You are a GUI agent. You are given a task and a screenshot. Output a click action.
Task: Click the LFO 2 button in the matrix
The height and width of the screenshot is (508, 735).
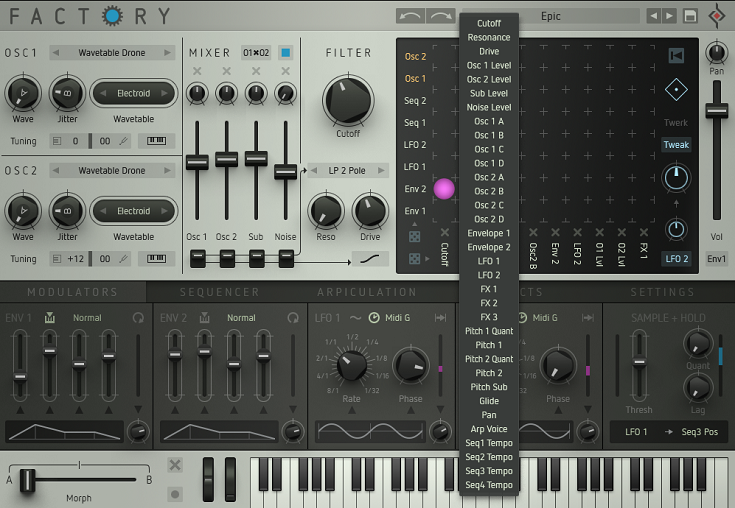coord(676,259)
